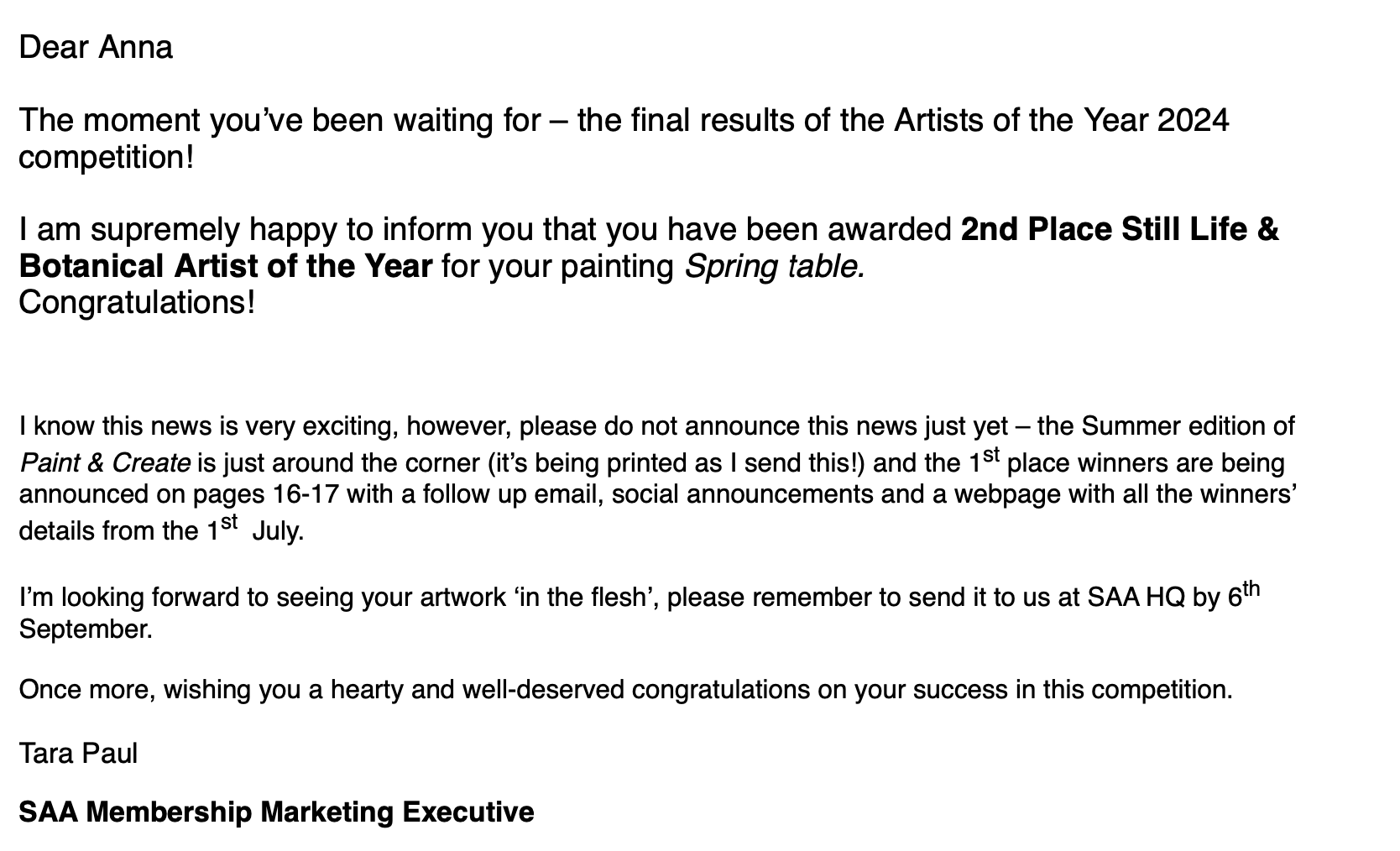1400x851 pixels.
Task: Click the '1st July.' date text
Action: [255, 528]
